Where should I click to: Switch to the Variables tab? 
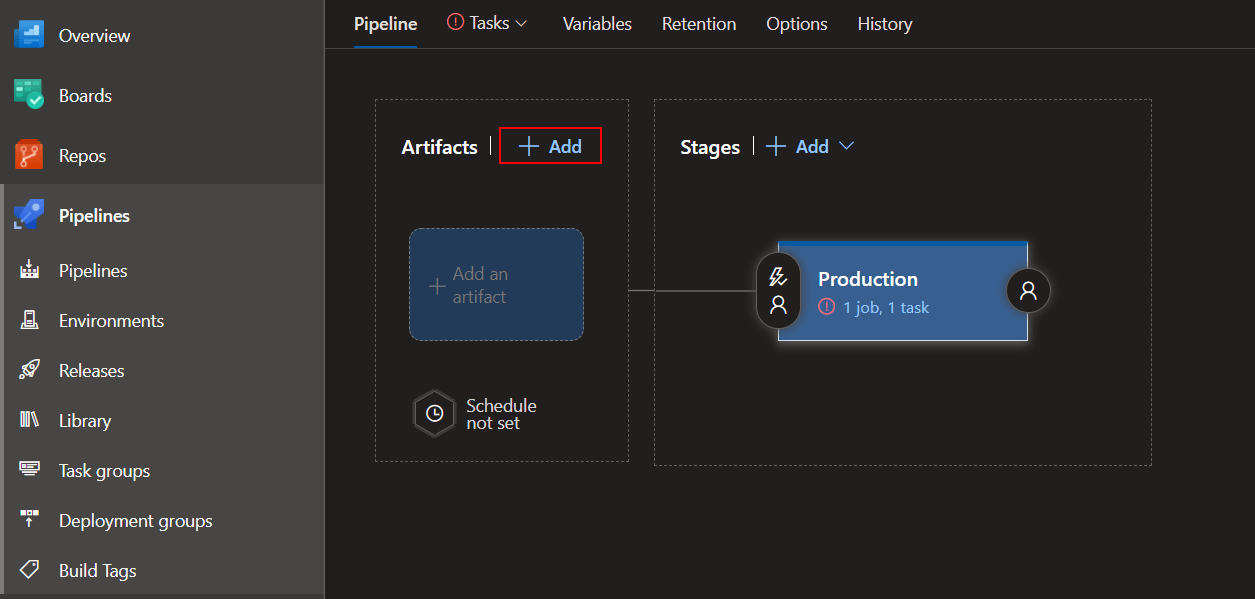[596, 23]
